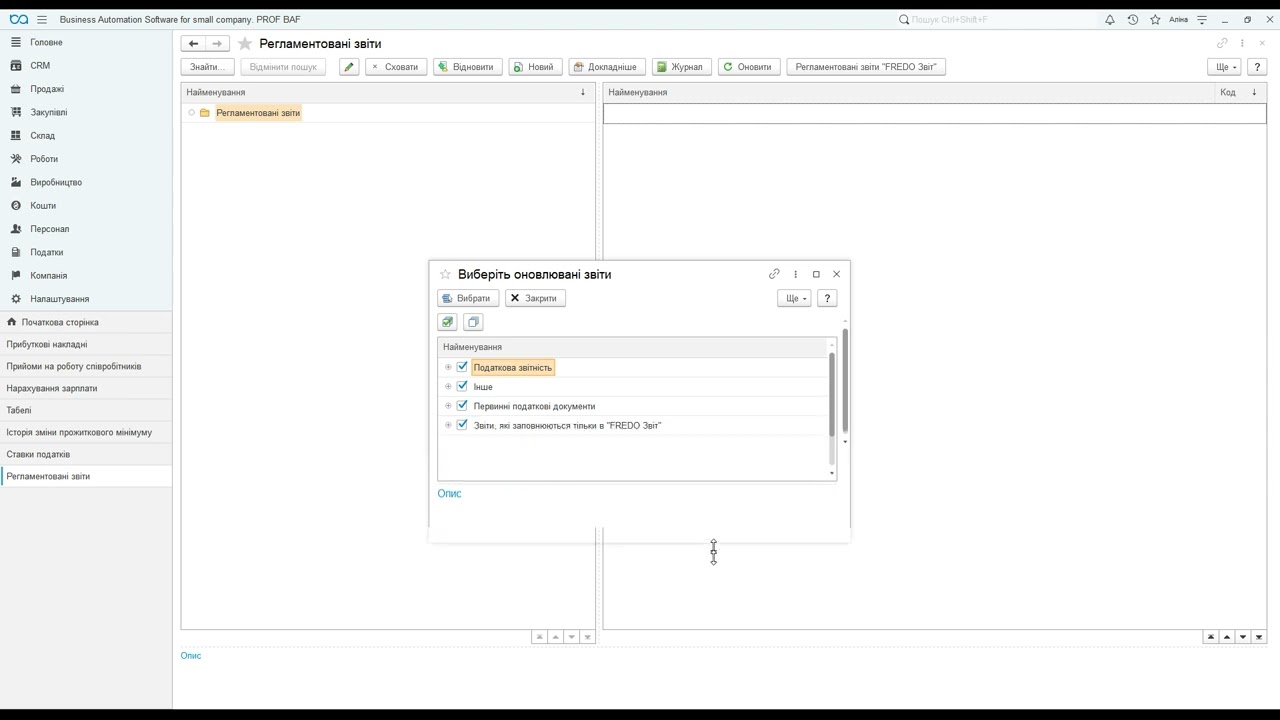Click the Закрити button in dialog

click(x=535, y=298)
